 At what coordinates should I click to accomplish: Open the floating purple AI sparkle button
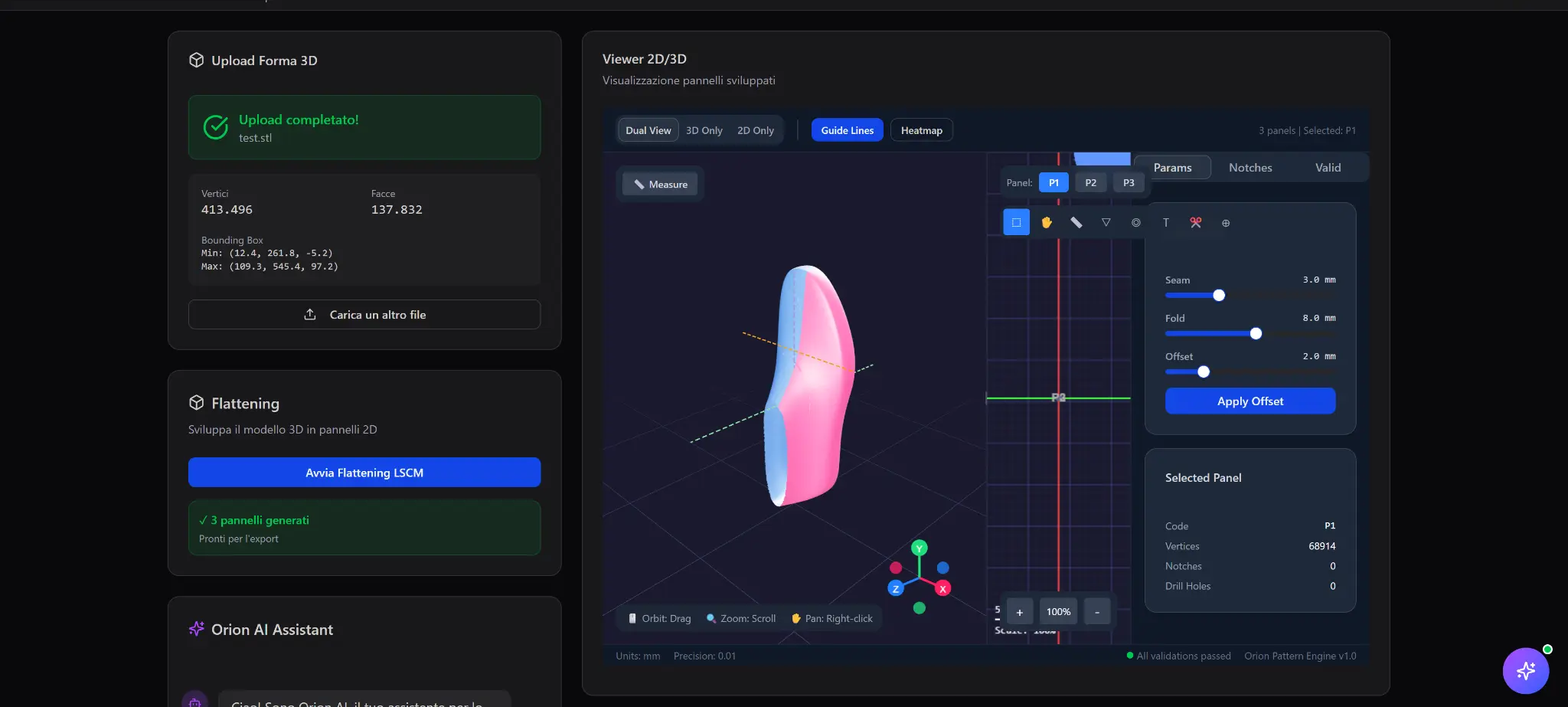tap(1525, 671)
